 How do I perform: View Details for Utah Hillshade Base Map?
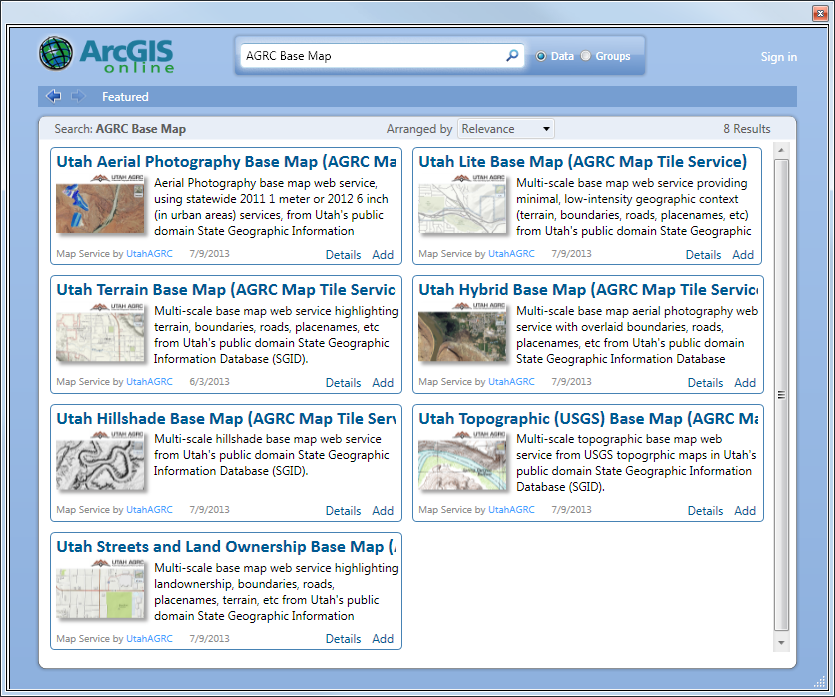[343, 511]
